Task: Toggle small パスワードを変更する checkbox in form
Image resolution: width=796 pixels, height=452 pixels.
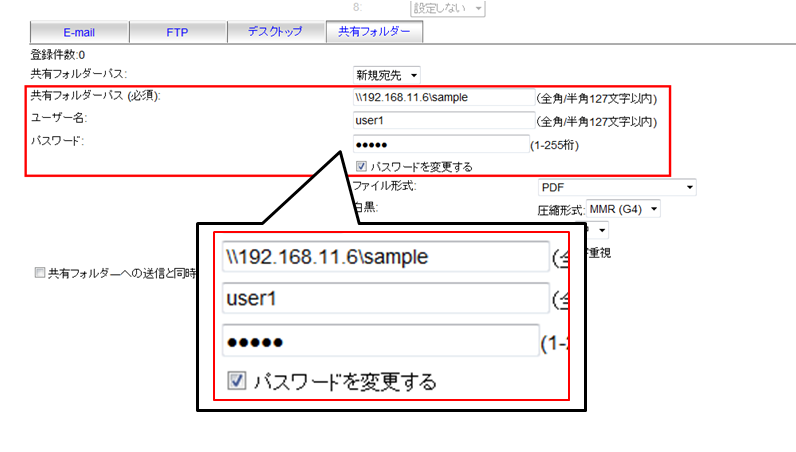Action: [361, 166]
